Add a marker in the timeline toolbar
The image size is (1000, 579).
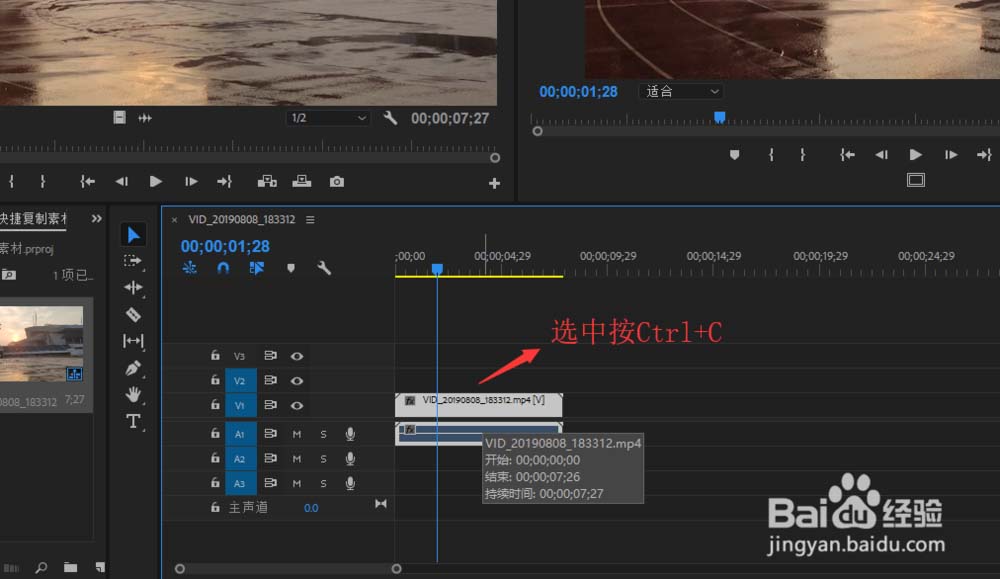(x=290, y=268)
